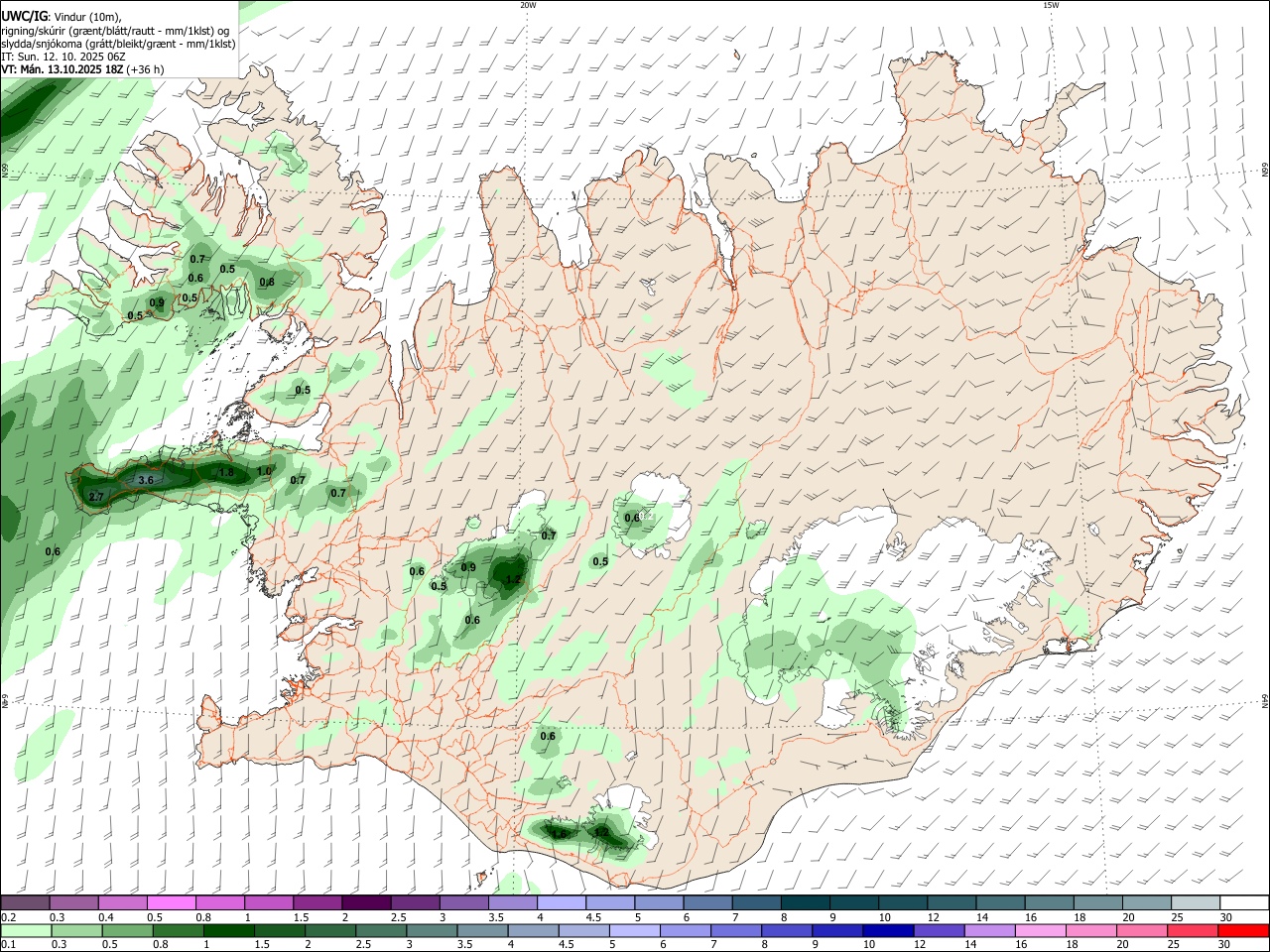The height and width of the screenshot is (952, 1270).
Task: Click light lavender swatch between 4 and 4.5, top row
Action: point(562,902)
